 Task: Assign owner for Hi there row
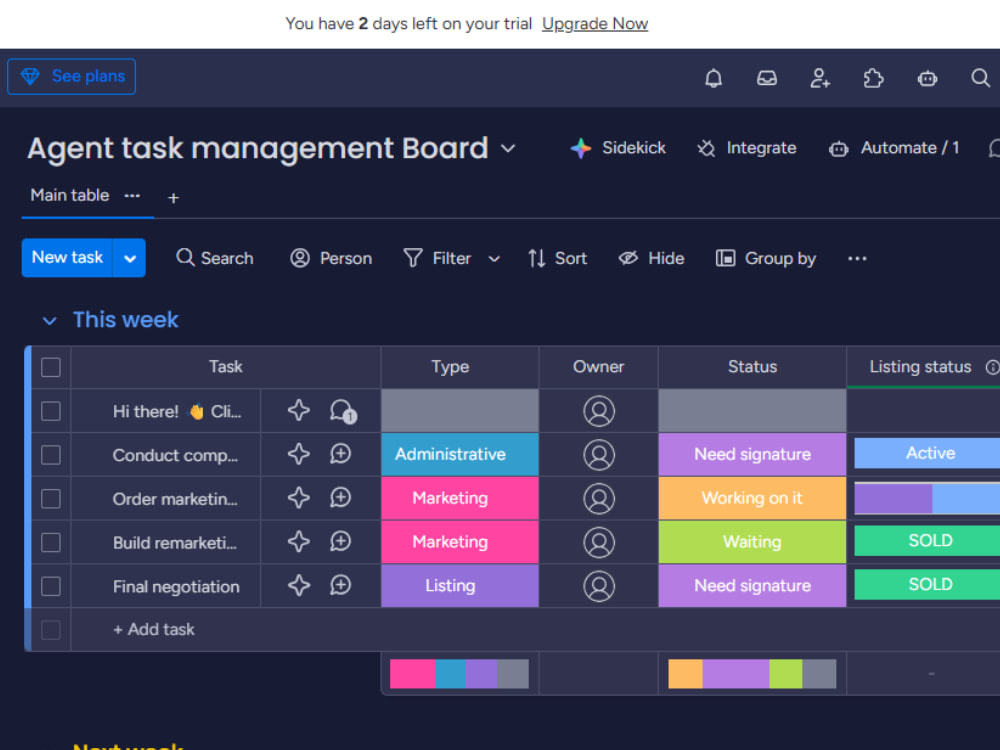click(x=599, y=411)
